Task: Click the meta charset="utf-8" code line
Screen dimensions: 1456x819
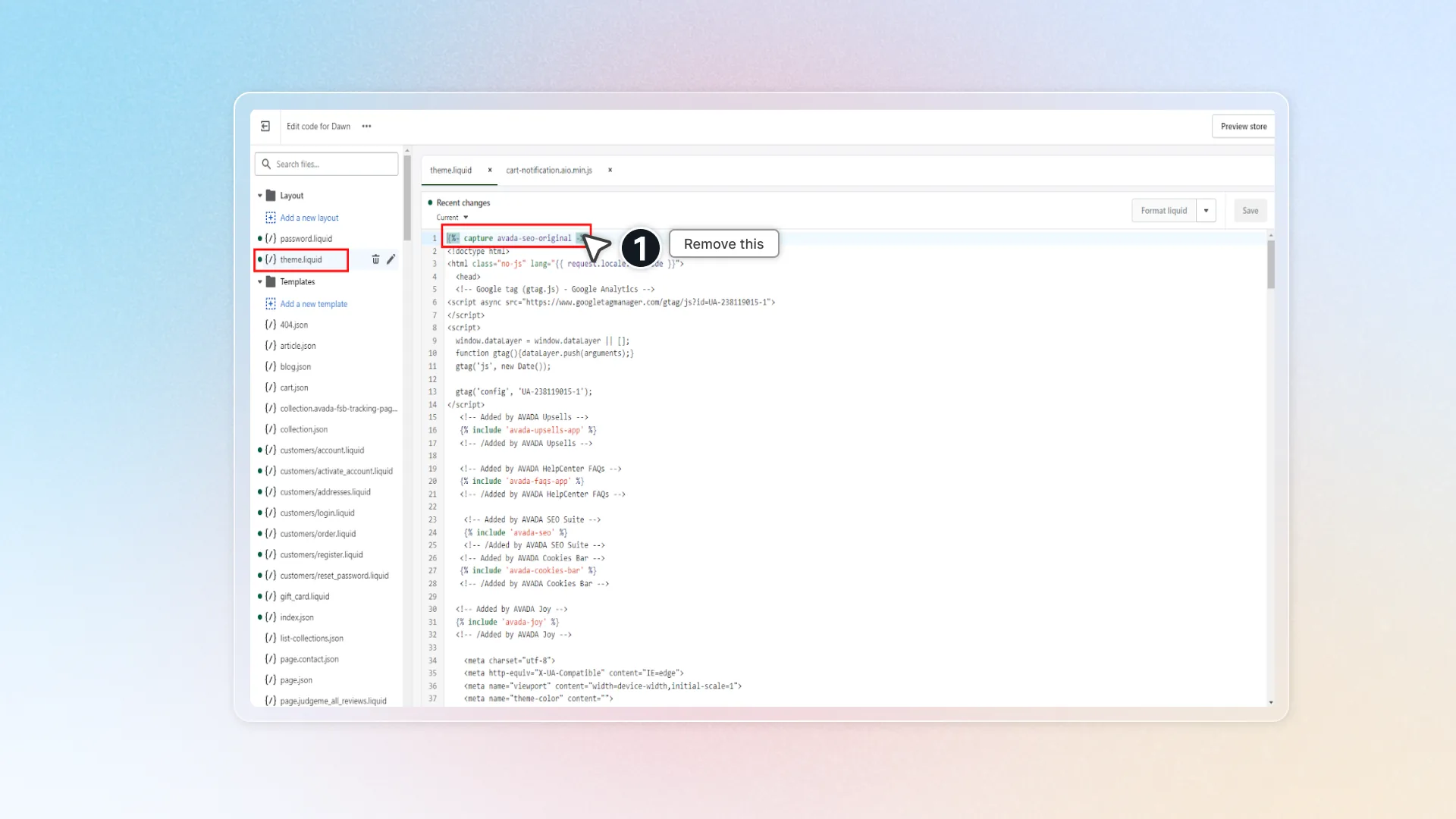Action: (x=510, y=661)
